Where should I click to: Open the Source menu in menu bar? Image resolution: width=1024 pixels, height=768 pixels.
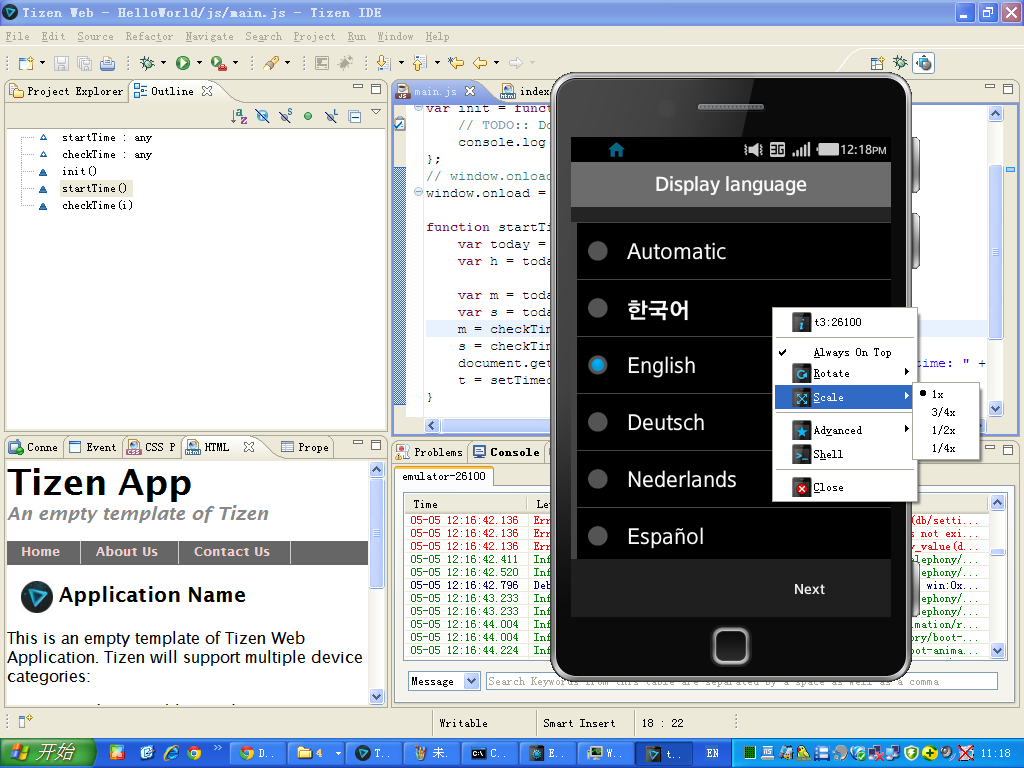click(95, 37)
